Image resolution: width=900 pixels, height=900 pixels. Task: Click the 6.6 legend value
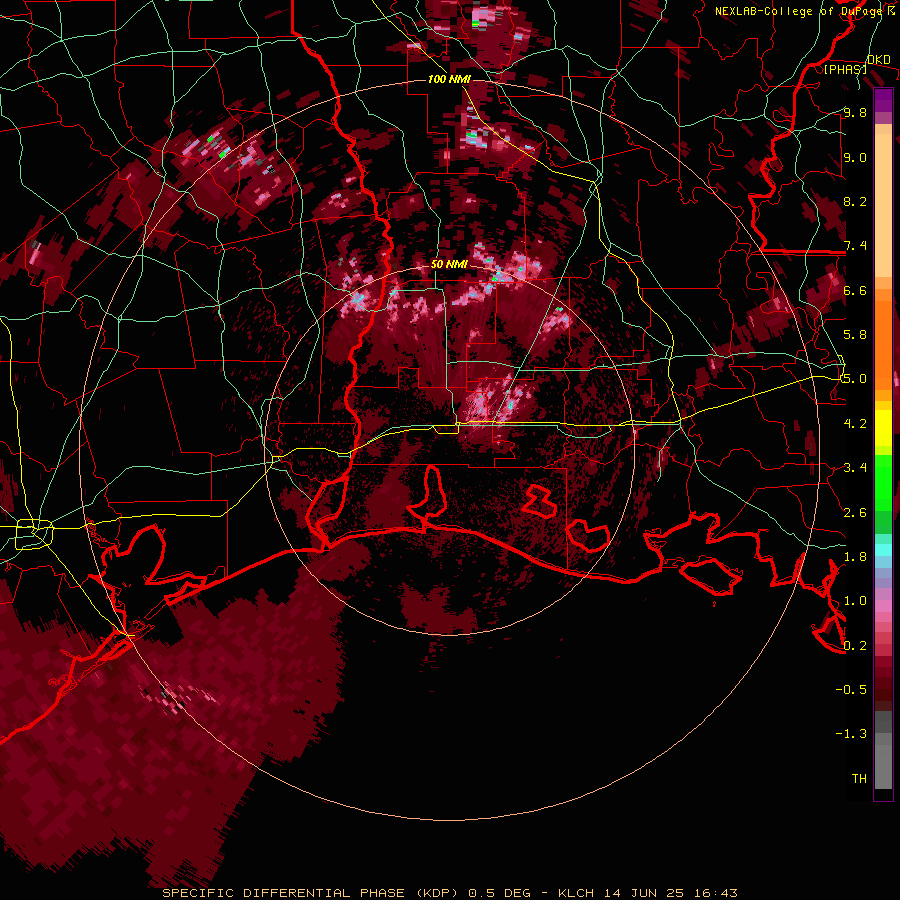coord(855,290)
